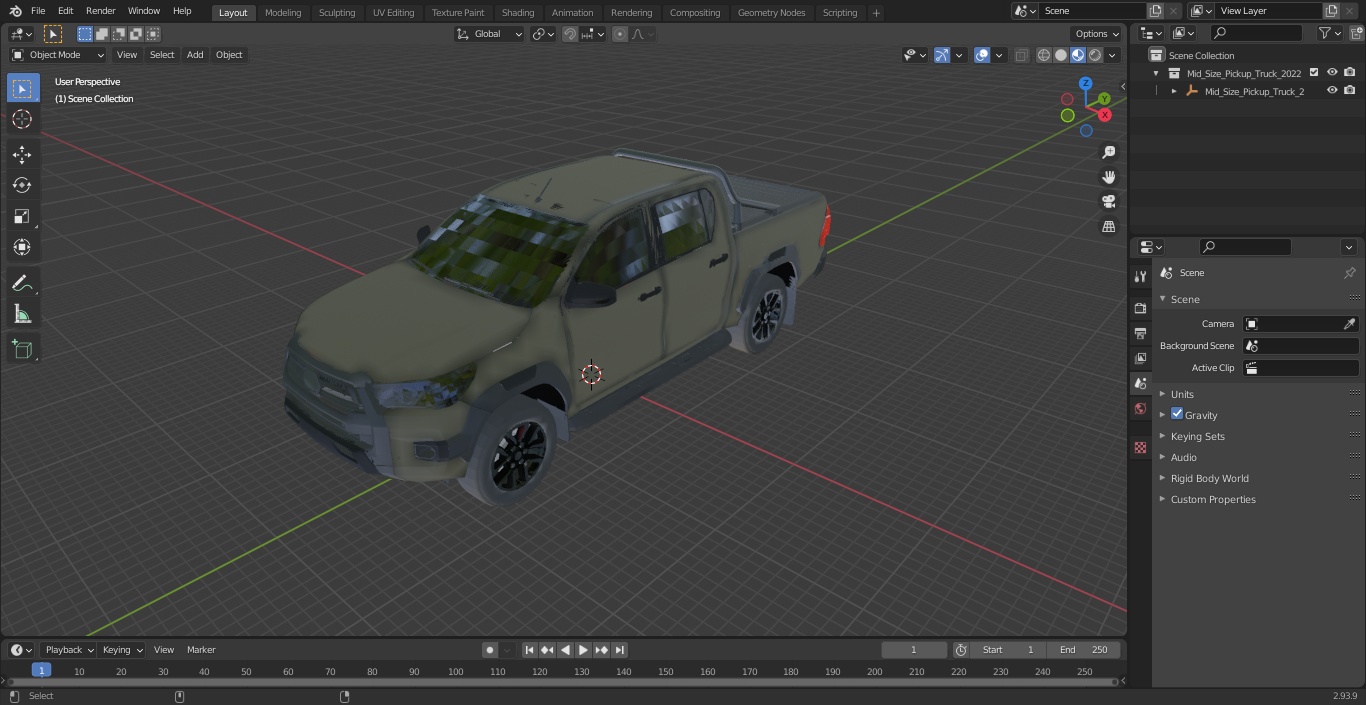Open the Playback menu in timeline
The image size is (1366, 705).
click(68, 650)
